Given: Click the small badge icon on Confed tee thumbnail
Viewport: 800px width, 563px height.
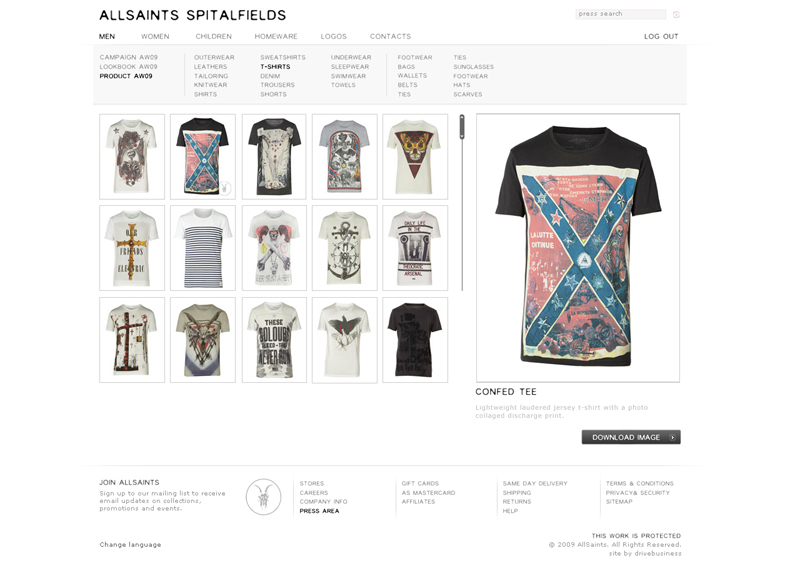Looking at the screenshot, I should [x=224, y=187].
